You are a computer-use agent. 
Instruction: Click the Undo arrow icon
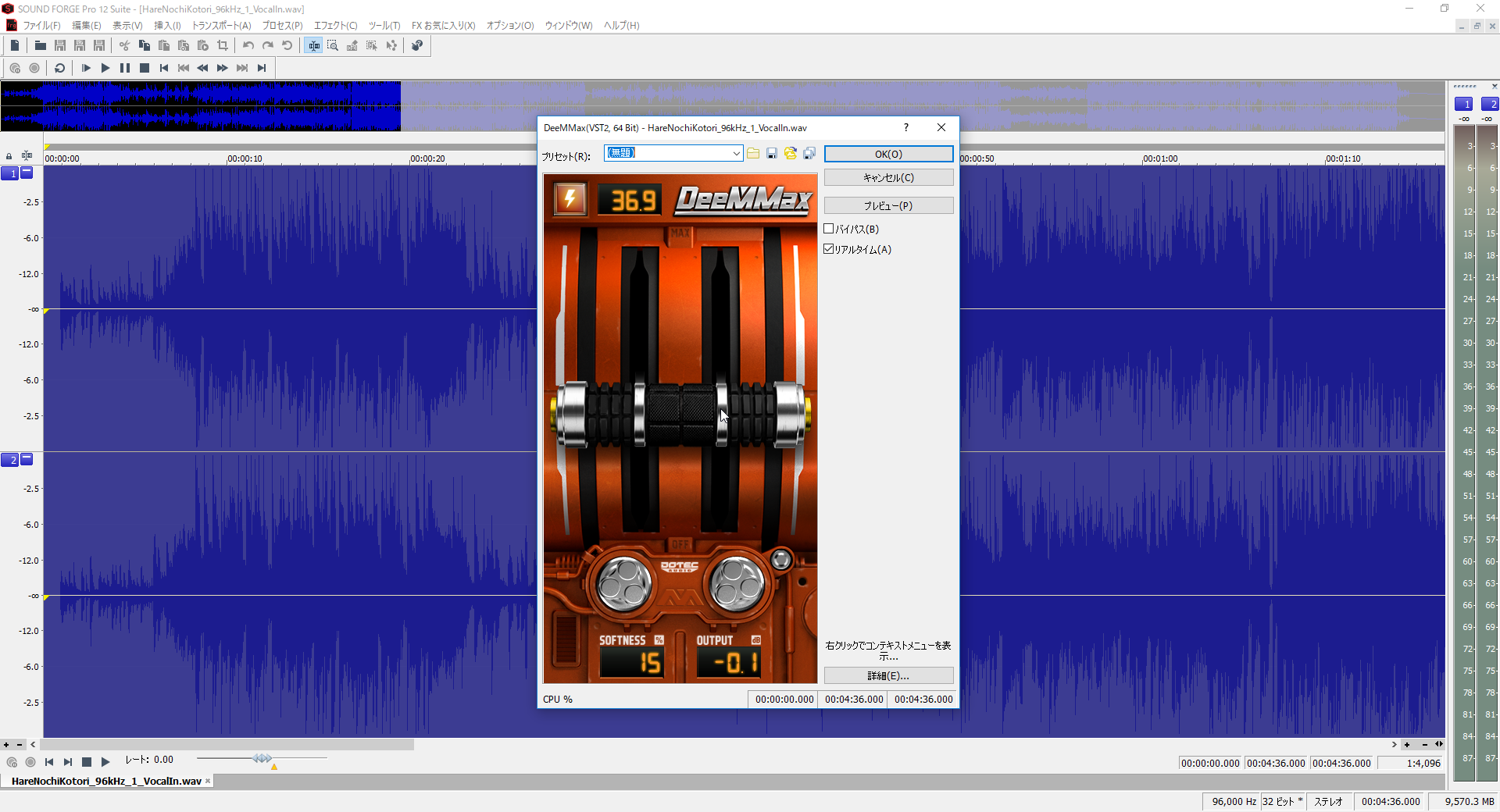tap(248, 45)
